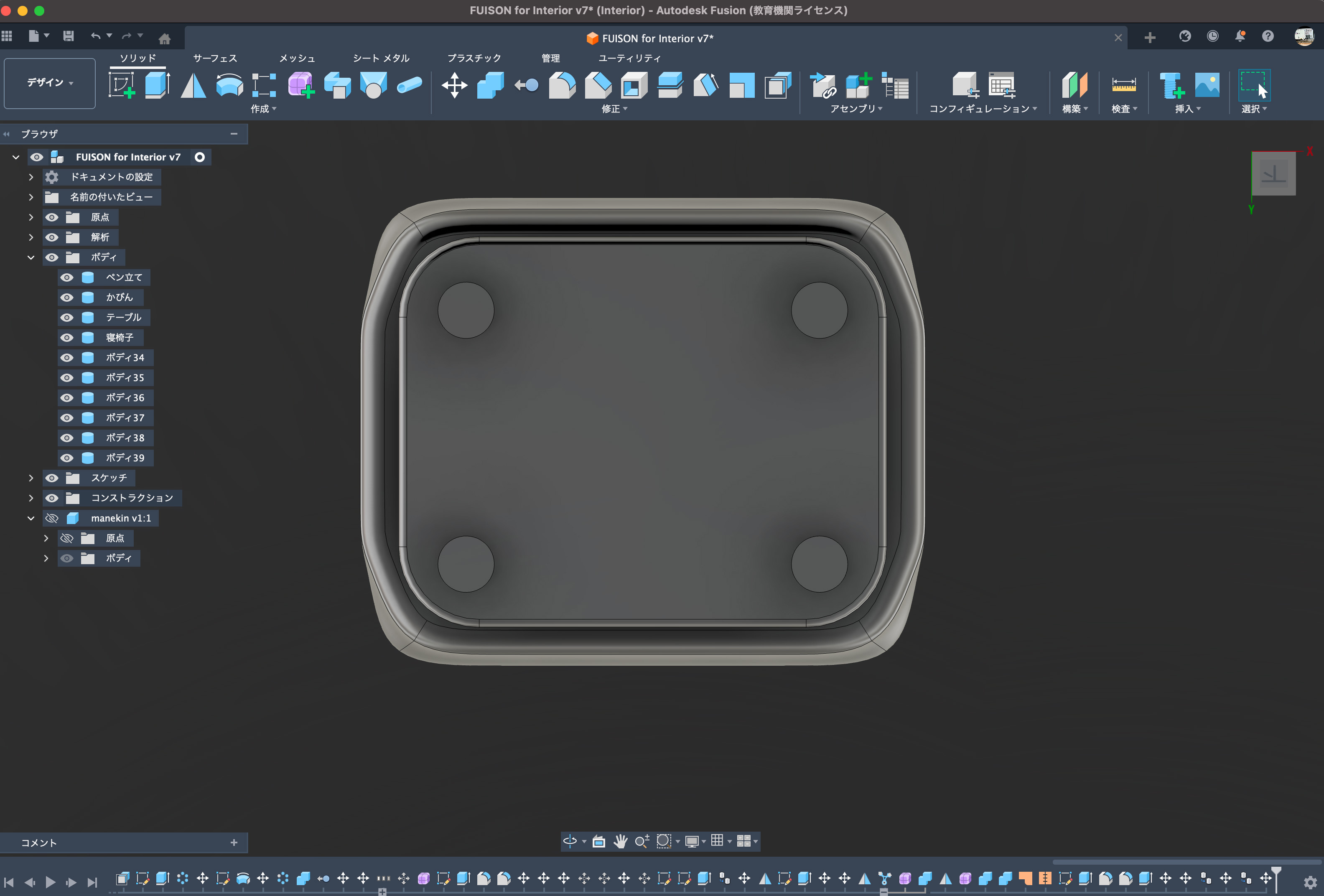
Task: Hide the ペン立て body
Action: click(66, 277)
